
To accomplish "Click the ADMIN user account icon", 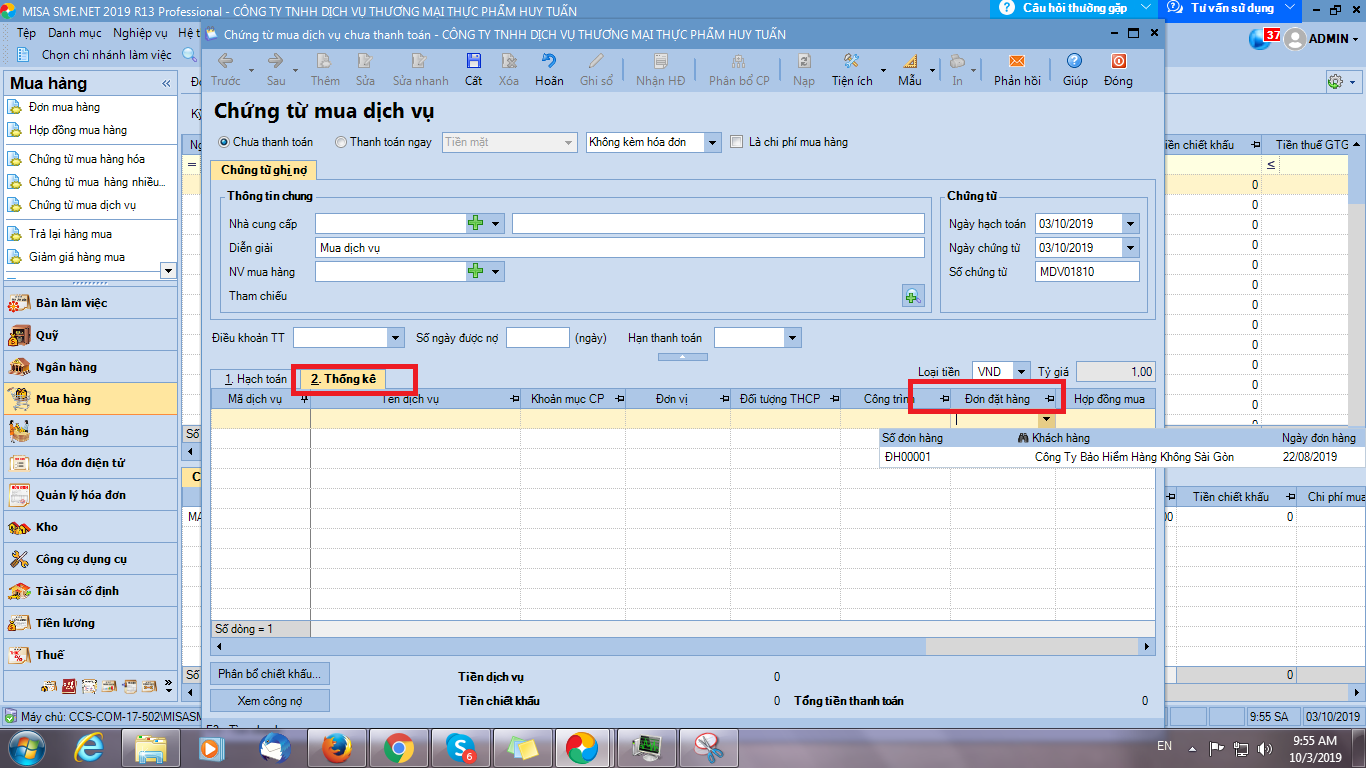I will tap(1295, 39).
